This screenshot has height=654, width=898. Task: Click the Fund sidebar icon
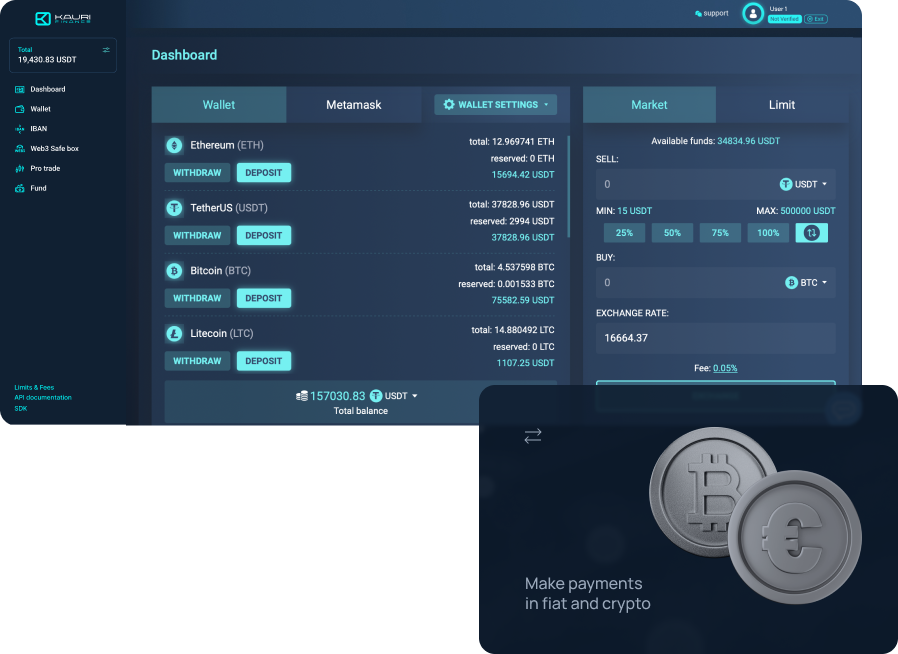click(20, 188)
